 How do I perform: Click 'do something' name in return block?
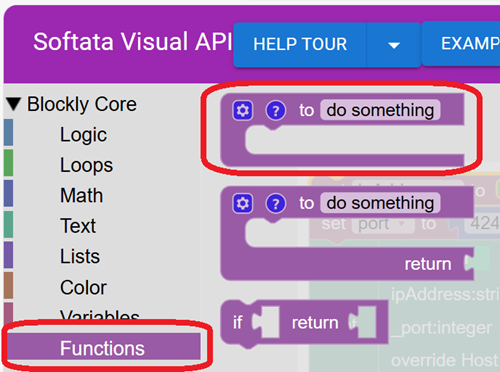click(x=380, y=203)
